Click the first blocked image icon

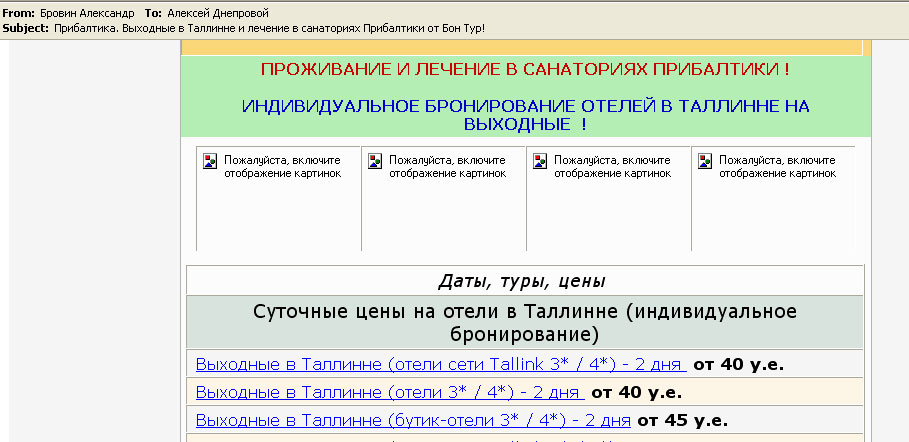click(x=210, y=162)
